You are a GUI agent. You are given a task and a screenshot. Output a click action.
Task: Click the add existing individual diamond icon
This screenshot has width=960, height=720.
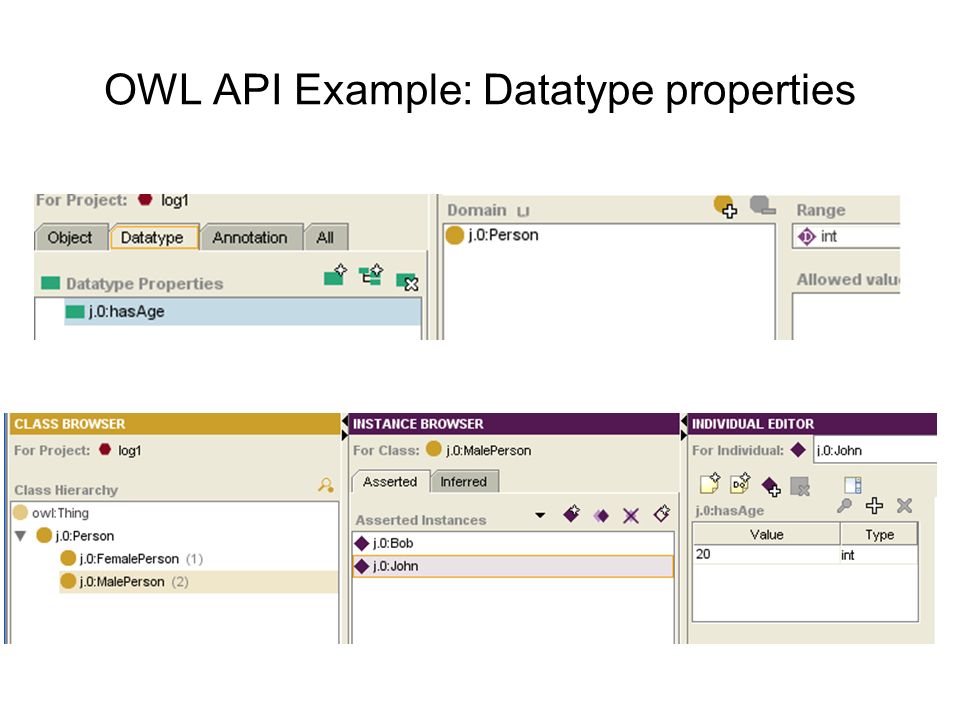click(x=771, y=487)
